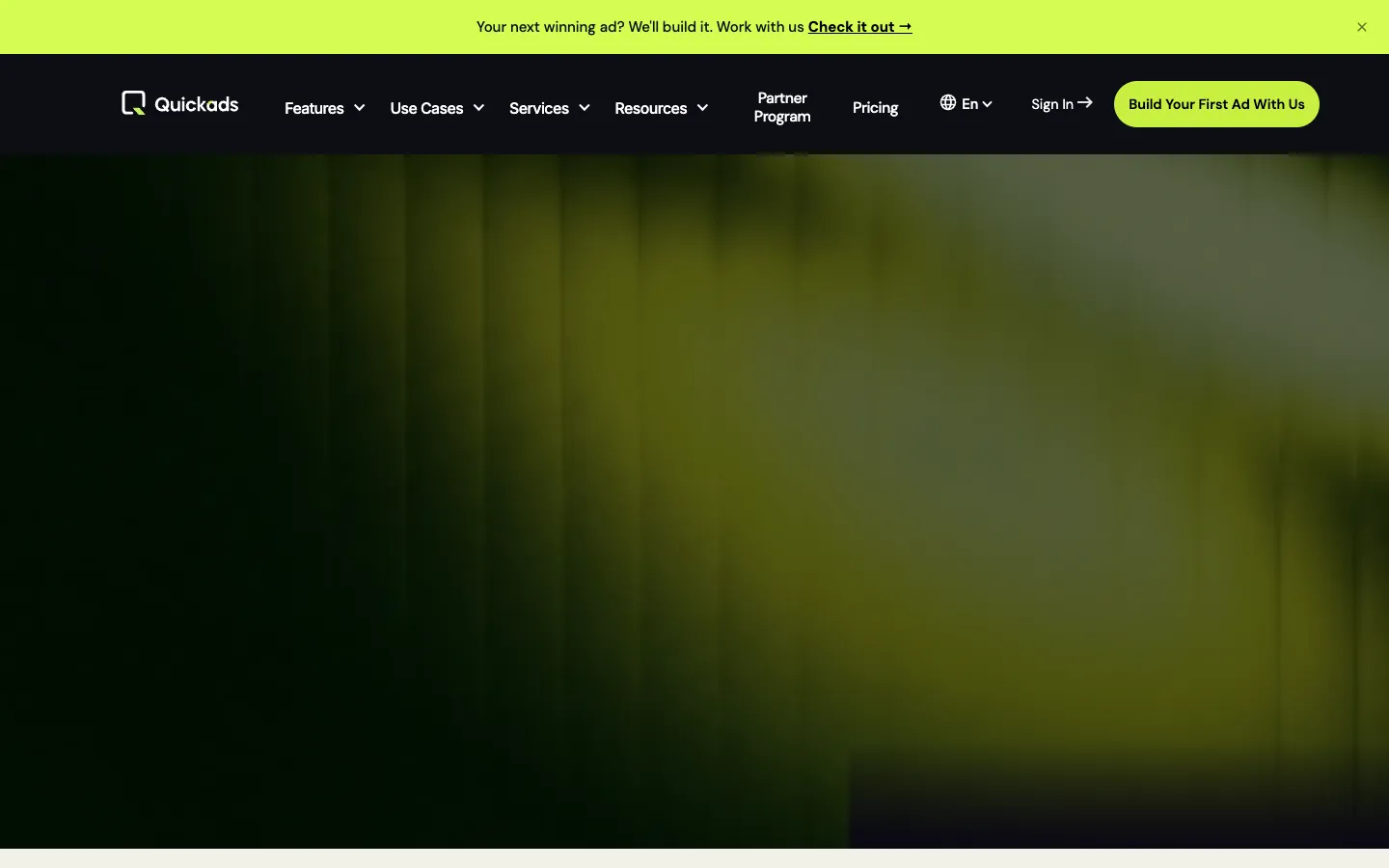Image resolution: width=1389 pixels, height=868 pixels.
Task: Open the Resources menu
Action: 651,108
